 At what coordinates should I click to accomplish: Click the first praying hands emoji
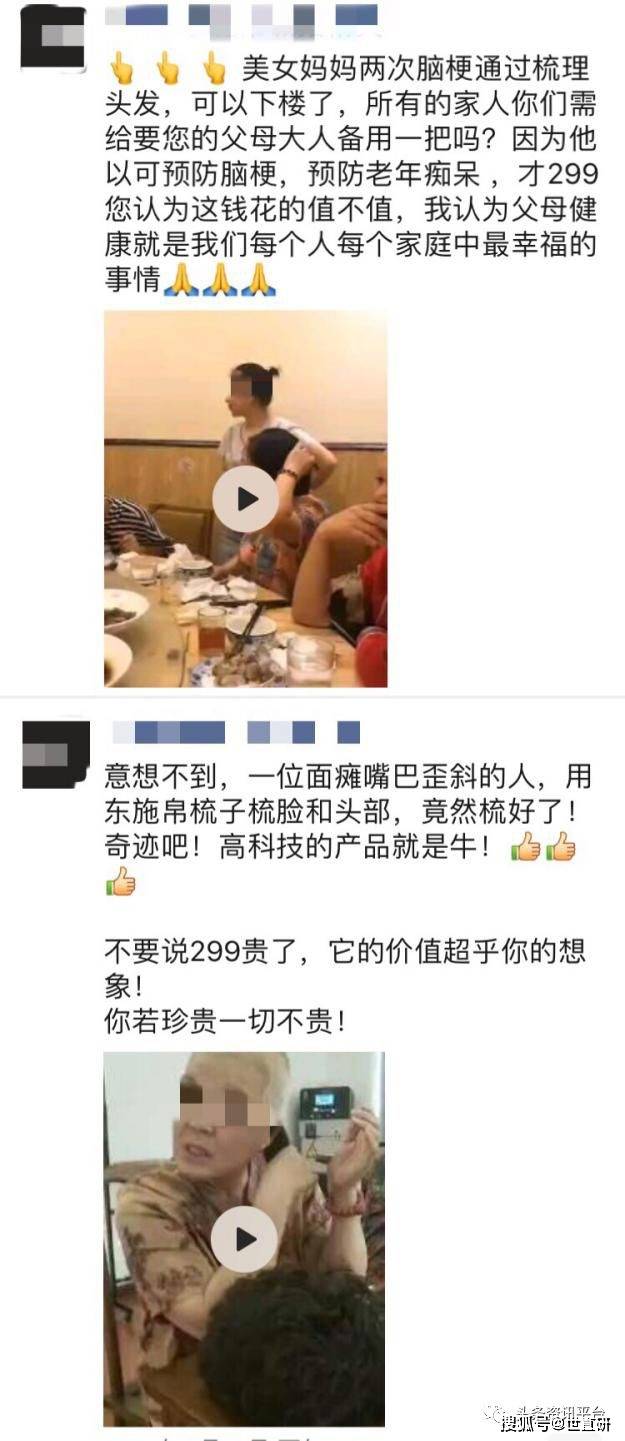(x=181, y=280)
